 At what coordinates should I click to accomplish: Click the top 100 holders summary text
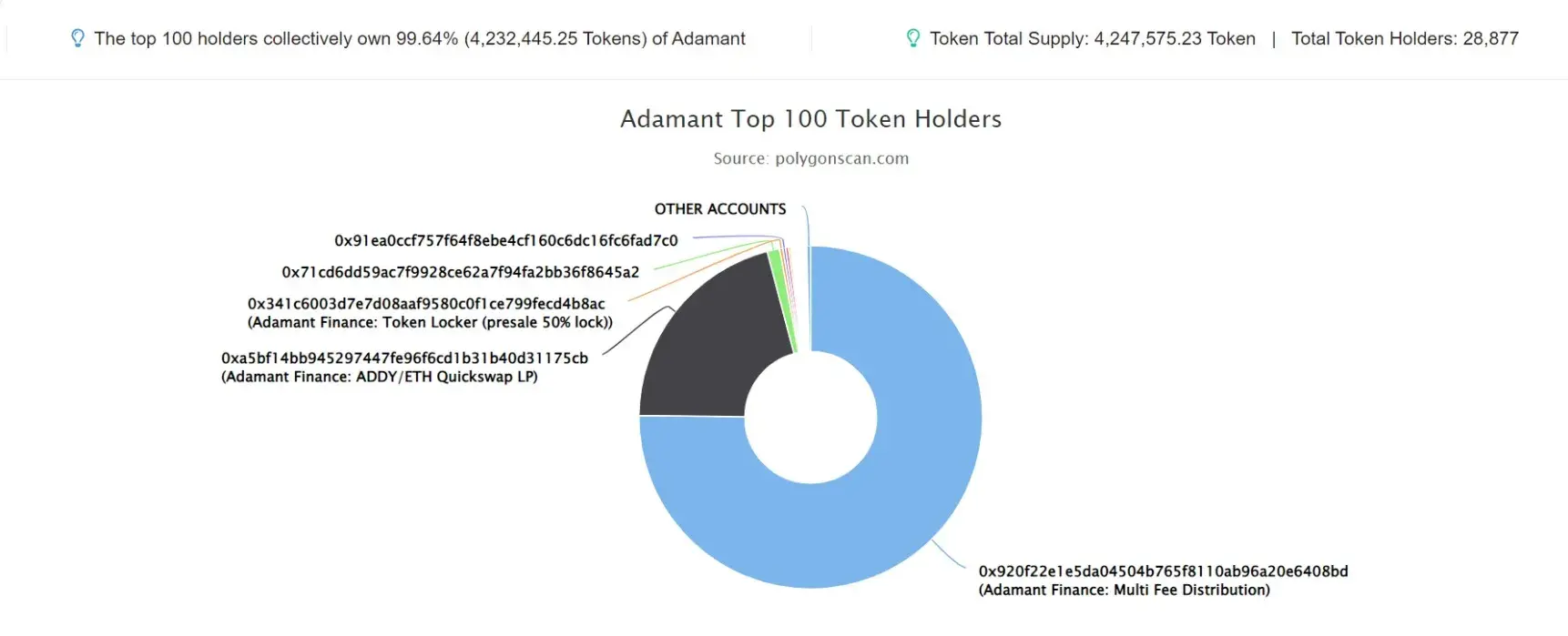(x=420, y=38)
